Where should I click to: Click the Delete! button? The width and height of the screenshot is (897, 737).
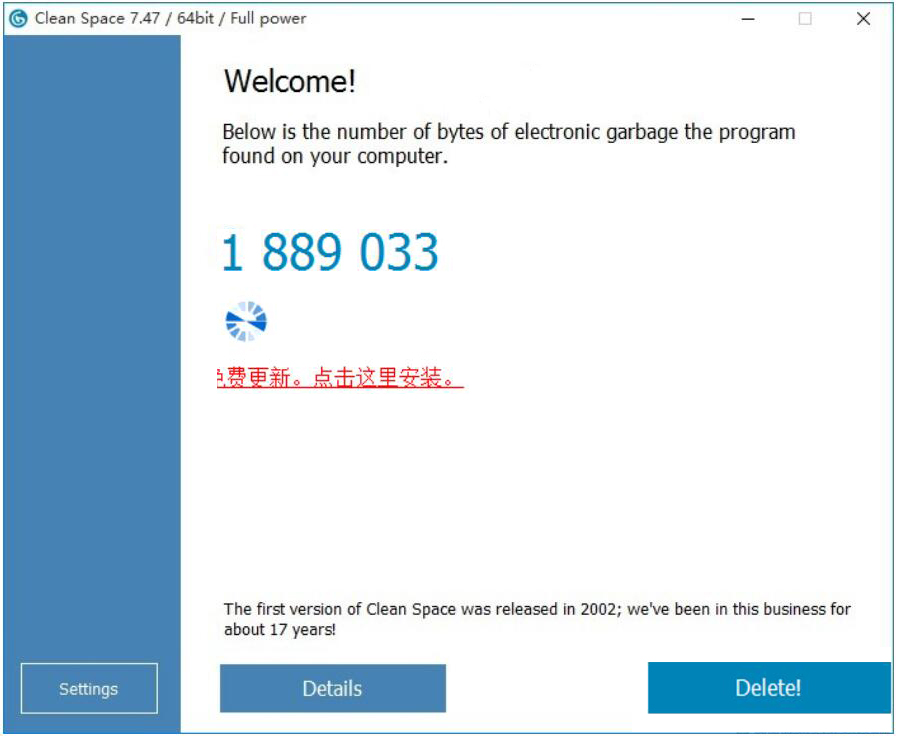click(769, 688)
